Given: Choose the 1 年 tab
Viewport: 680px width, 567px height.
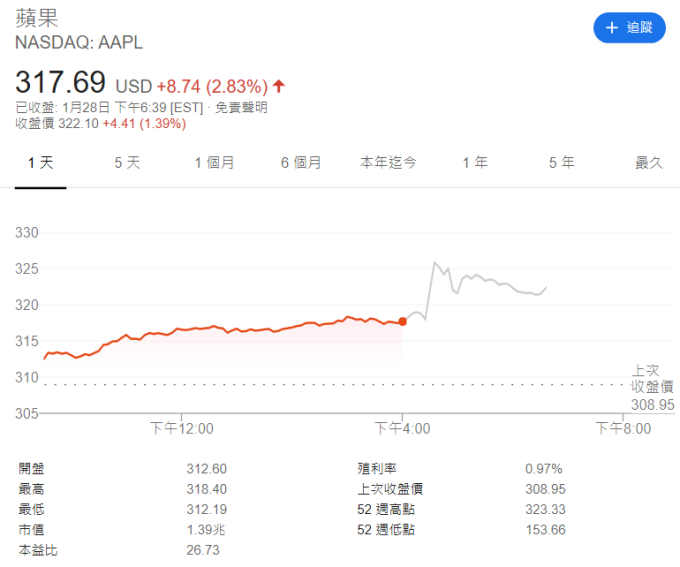Looking at the screenshot, I should click(x=475, y=163).
